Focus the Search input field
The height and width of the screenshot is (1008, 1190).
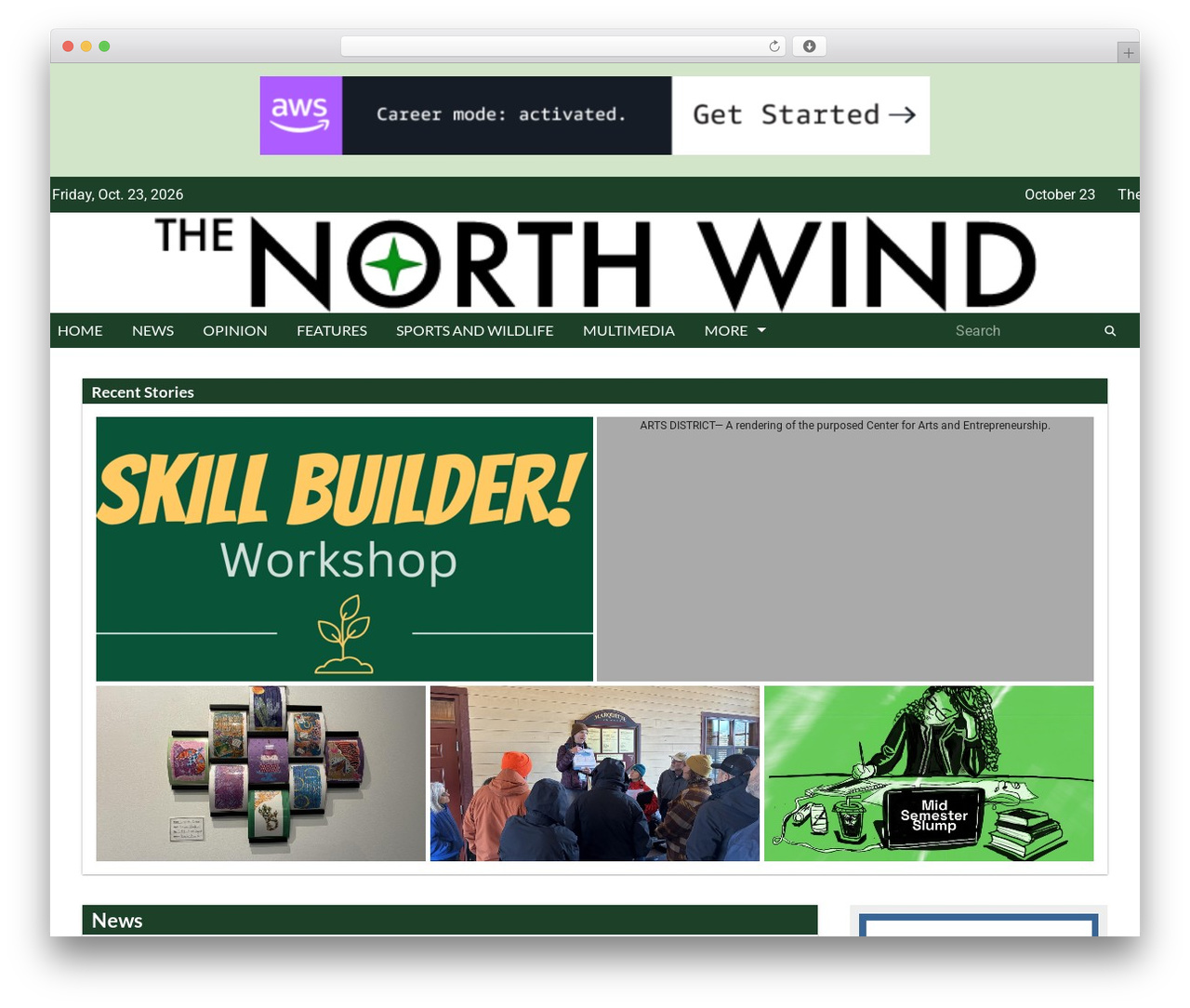[1023, 331]
